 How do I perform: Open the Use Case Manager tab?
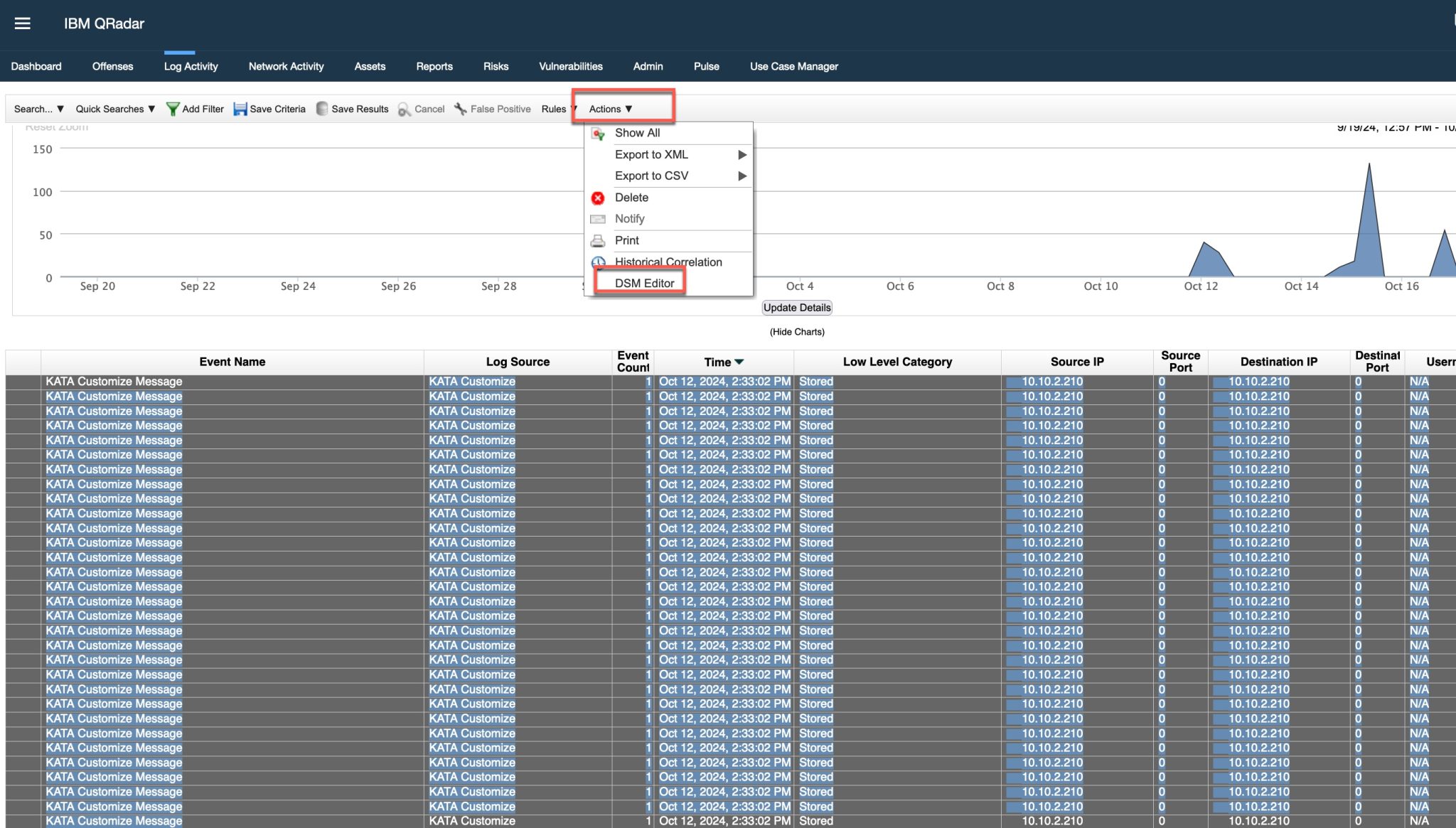tap(794, 66)
